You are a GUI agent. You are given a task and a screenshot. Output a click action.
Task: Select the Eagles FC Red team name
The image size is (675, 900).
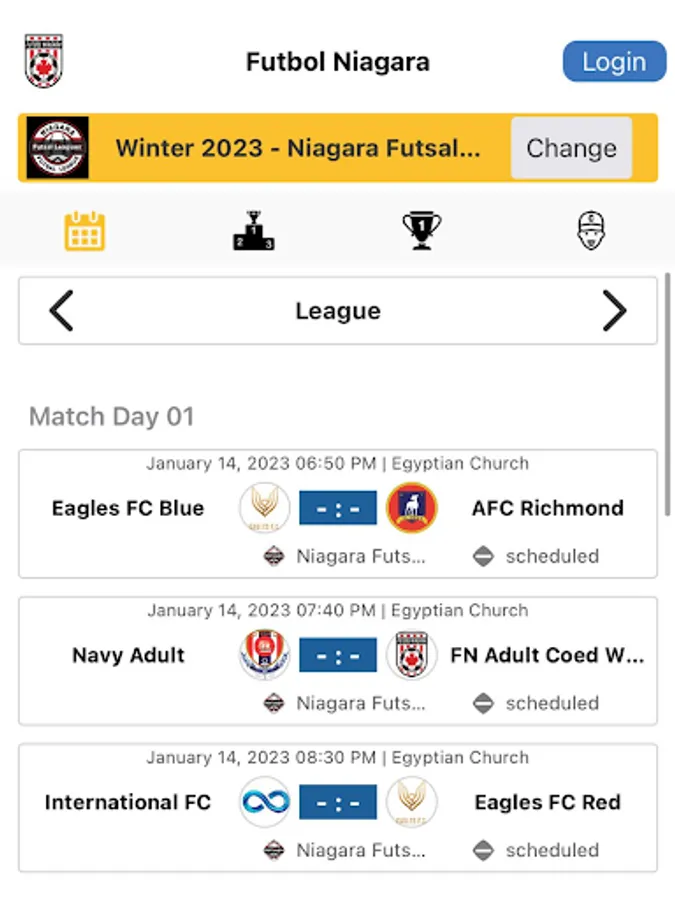(x=548, y=802)
